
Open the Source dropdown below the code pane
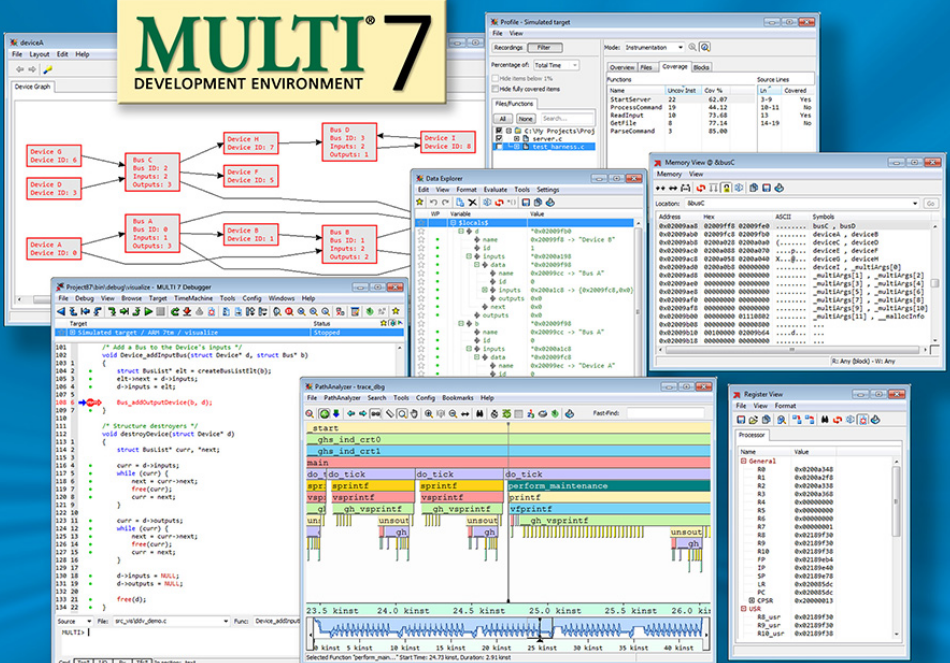coord(74,621)
